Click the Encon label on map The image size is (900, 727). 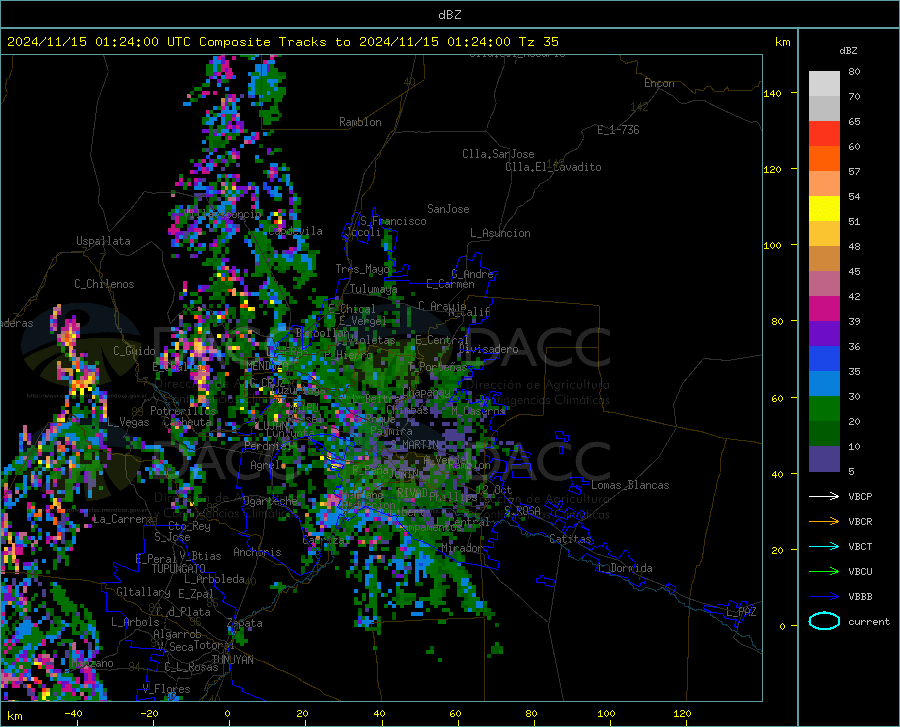[x=660, y=83]
